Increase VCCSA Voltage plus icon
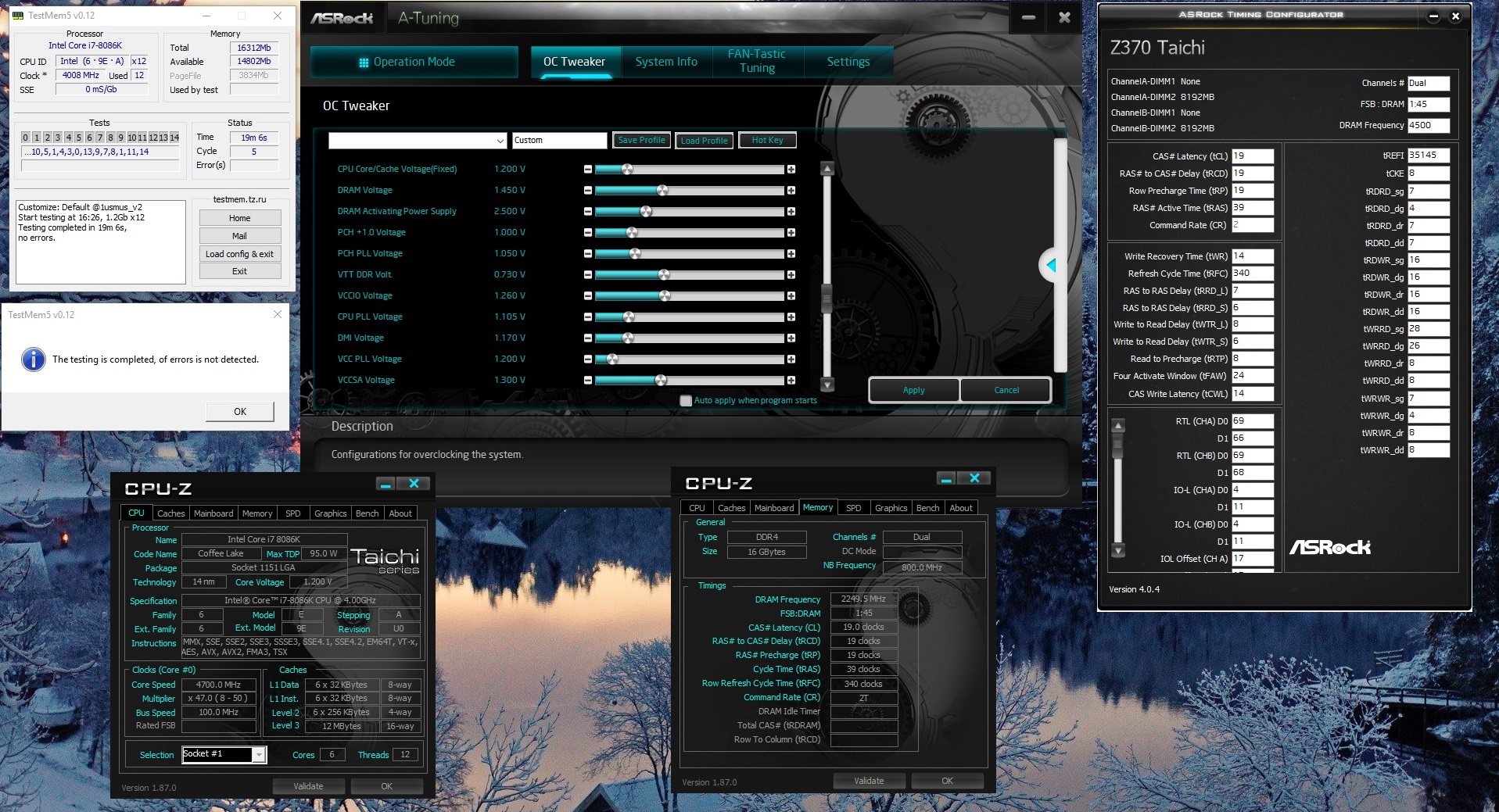 point(791,380)
